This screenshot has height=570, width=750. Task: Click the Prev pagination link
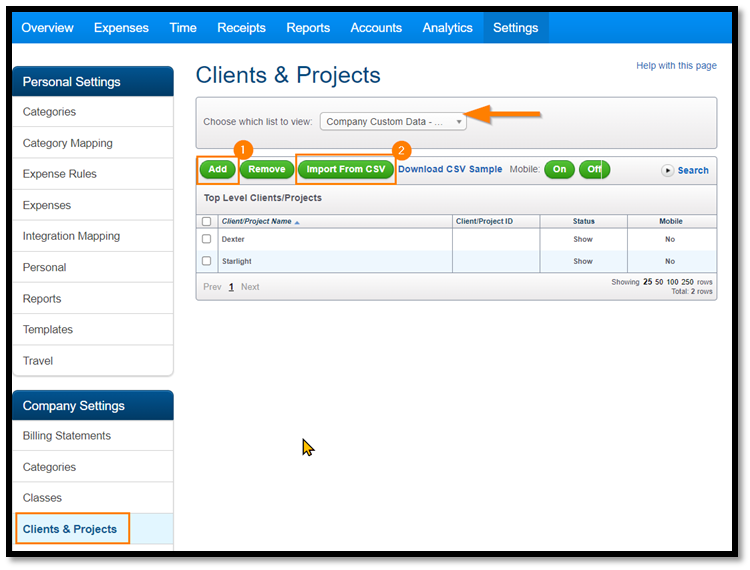click(212, 287)
